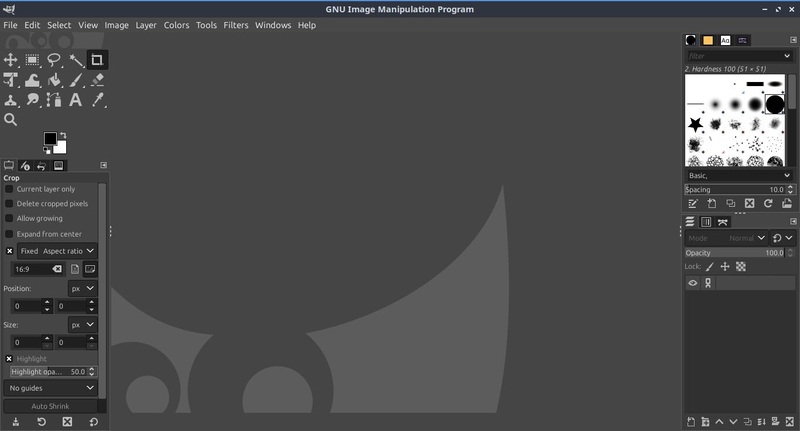Switch to the Eraser tool
Image resolution: width=800 pixels, height=431 pixels.
[x=97, y=80]
